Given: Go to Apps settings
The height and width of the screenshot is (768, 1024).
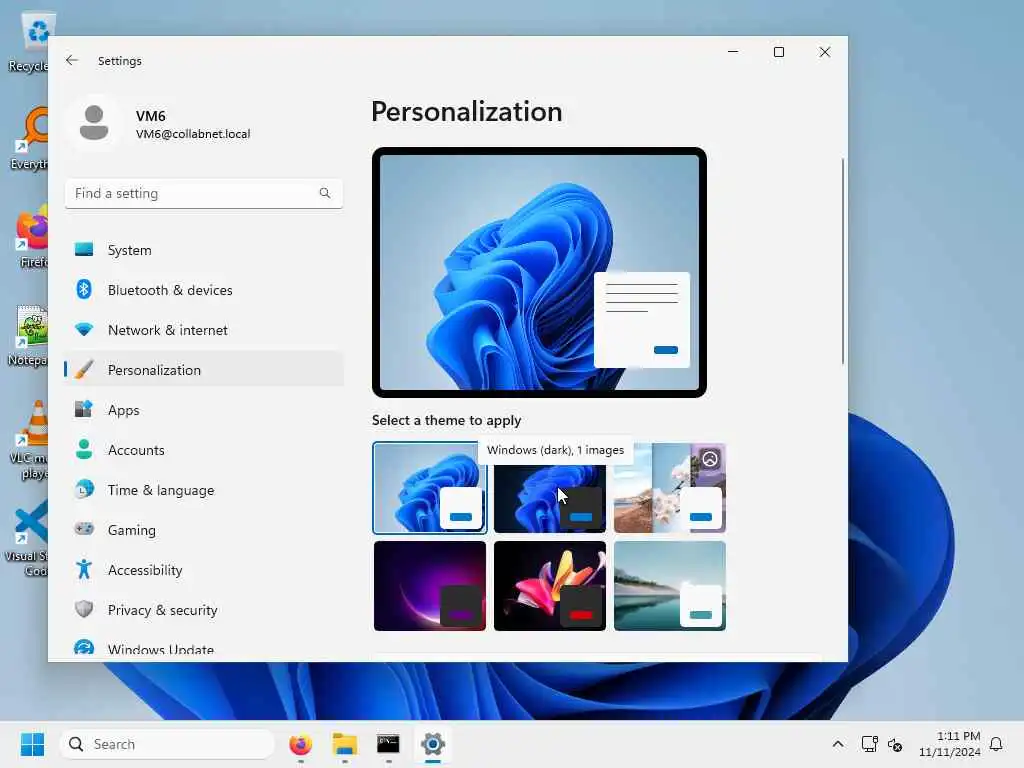Looking at the screenshot, I should click(204, 409).
